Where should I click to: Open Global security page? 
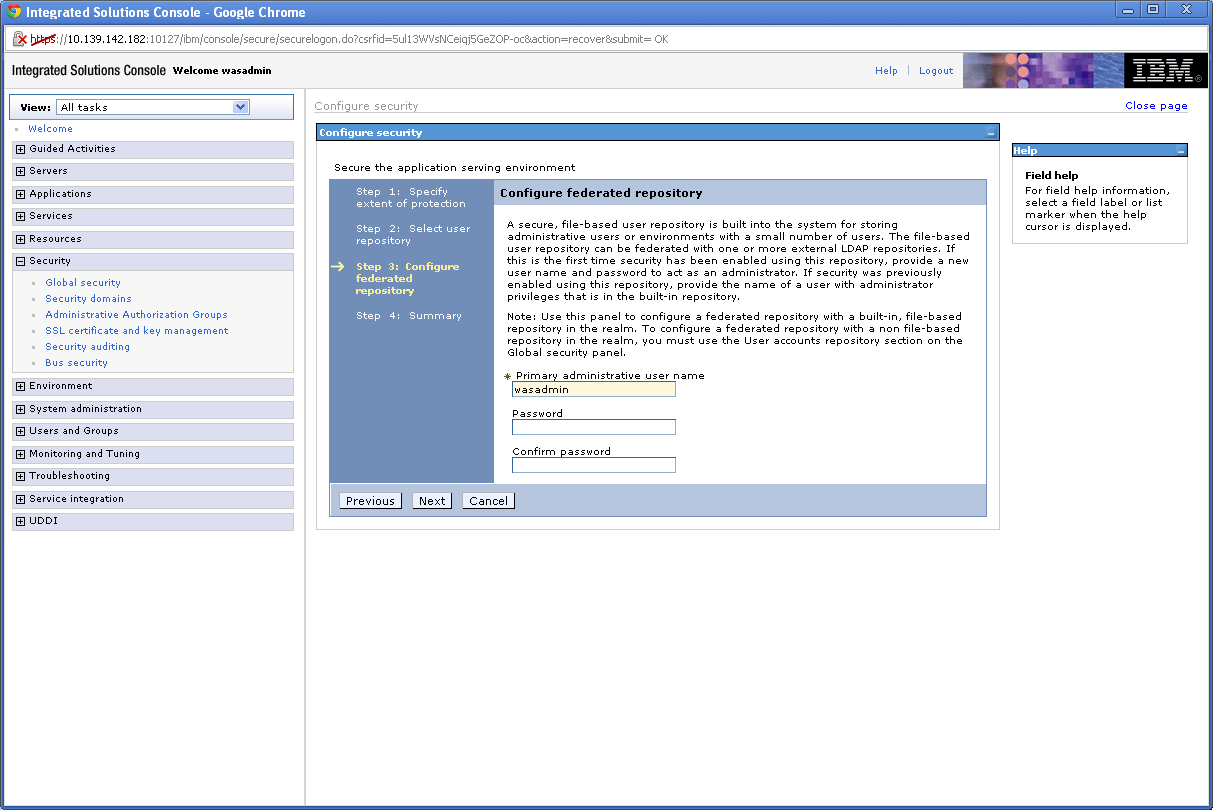point(83,283)
